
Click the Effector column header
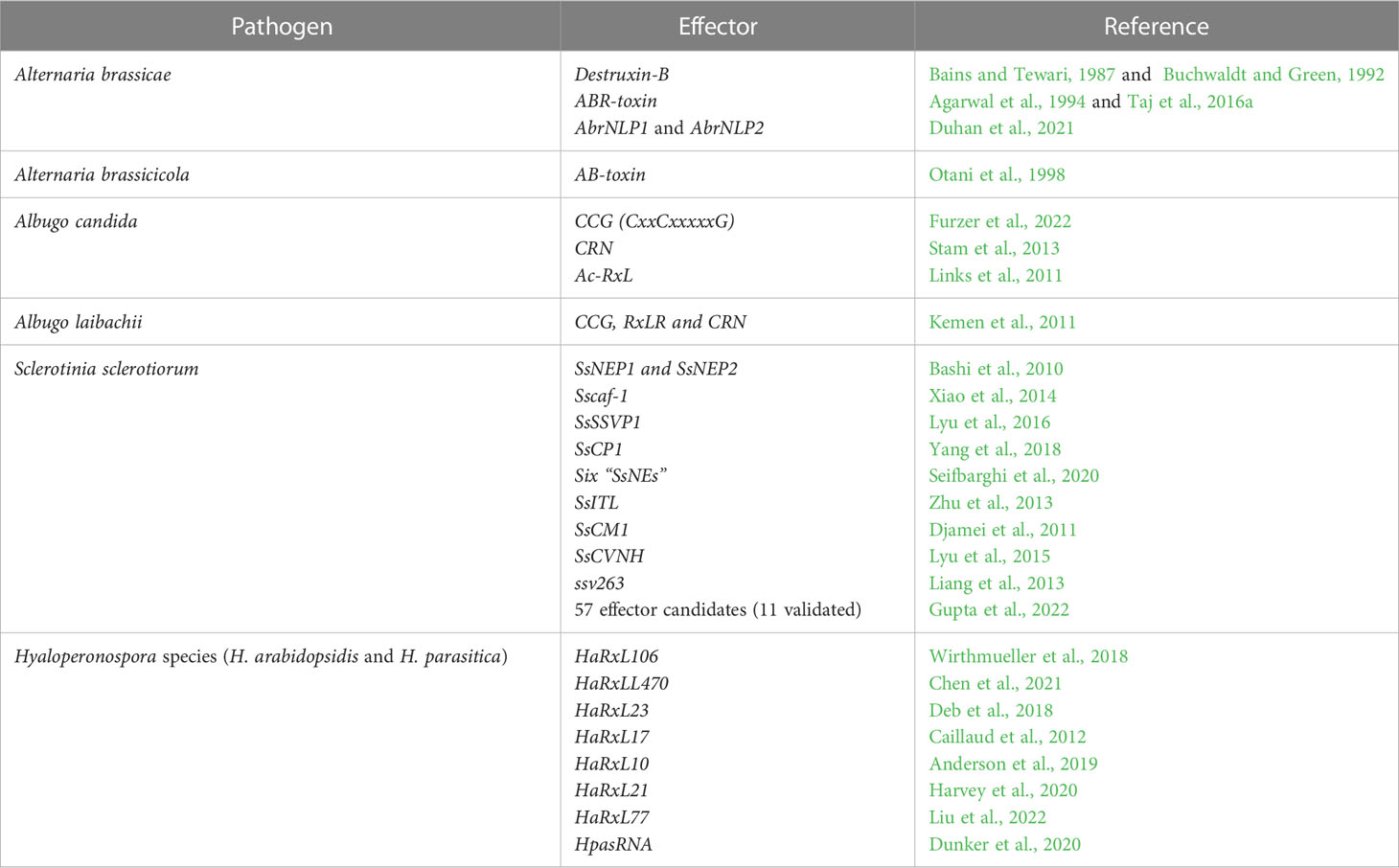pos(718,26)
